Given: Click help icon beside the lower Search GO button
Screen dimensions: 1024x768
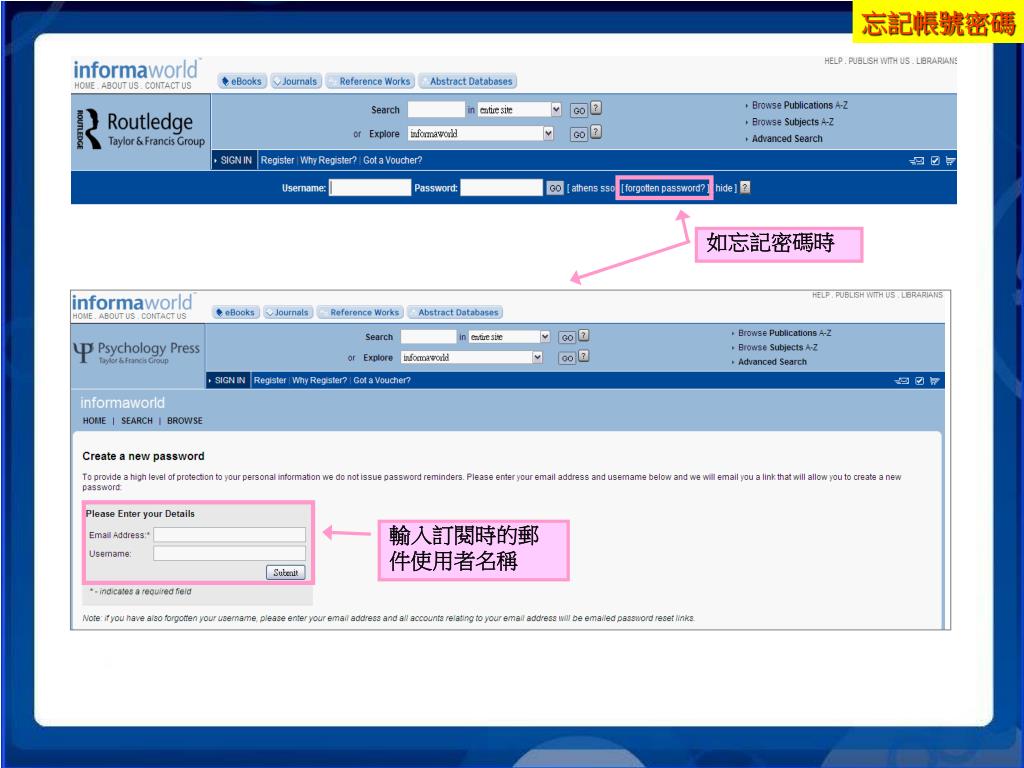Looking at the screenshot, I should 584,336.
